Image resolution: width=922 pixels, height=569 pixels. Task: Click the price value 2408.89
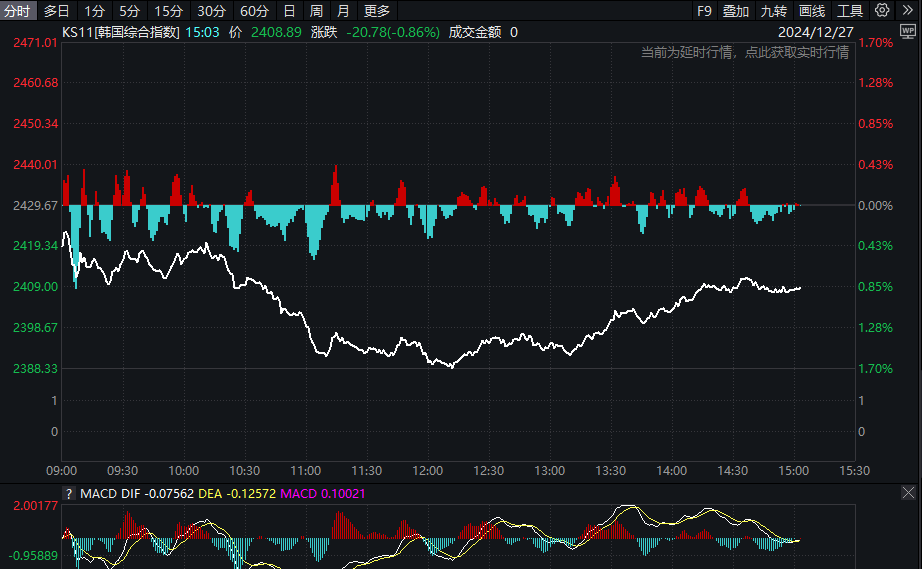(276, 32)
